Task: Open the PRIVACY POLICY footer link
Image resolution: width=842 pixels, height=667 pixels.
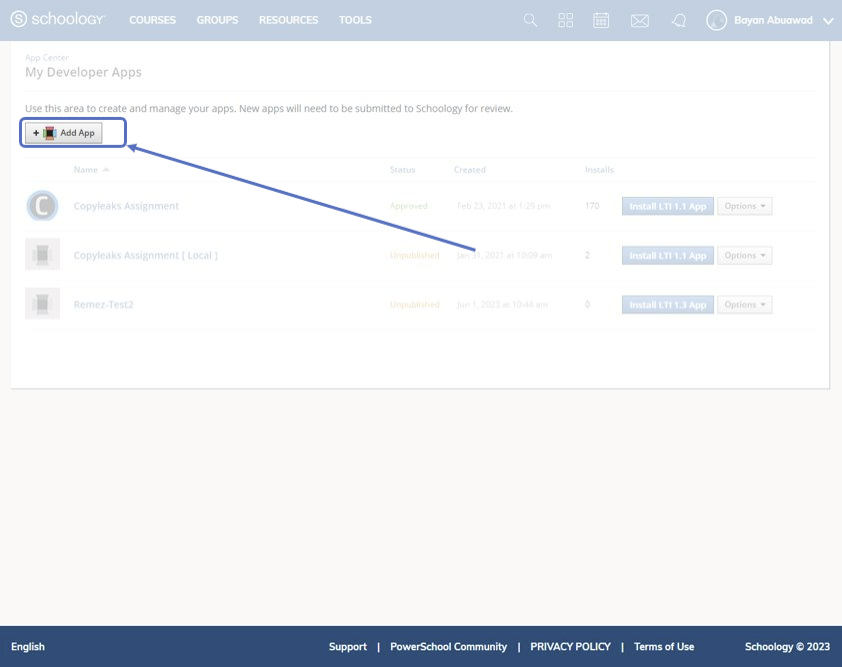Action: click(570, 647)
